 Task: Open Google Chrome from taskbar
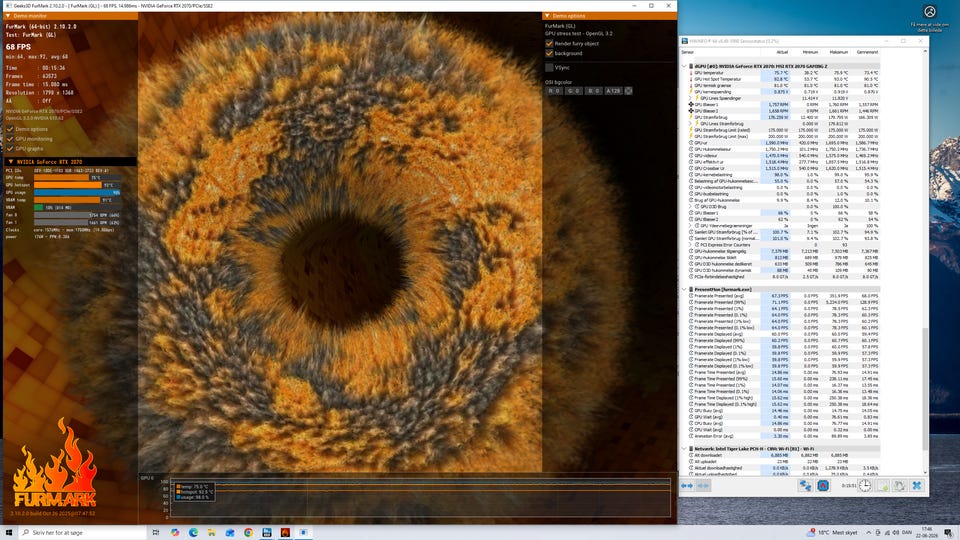248,533
